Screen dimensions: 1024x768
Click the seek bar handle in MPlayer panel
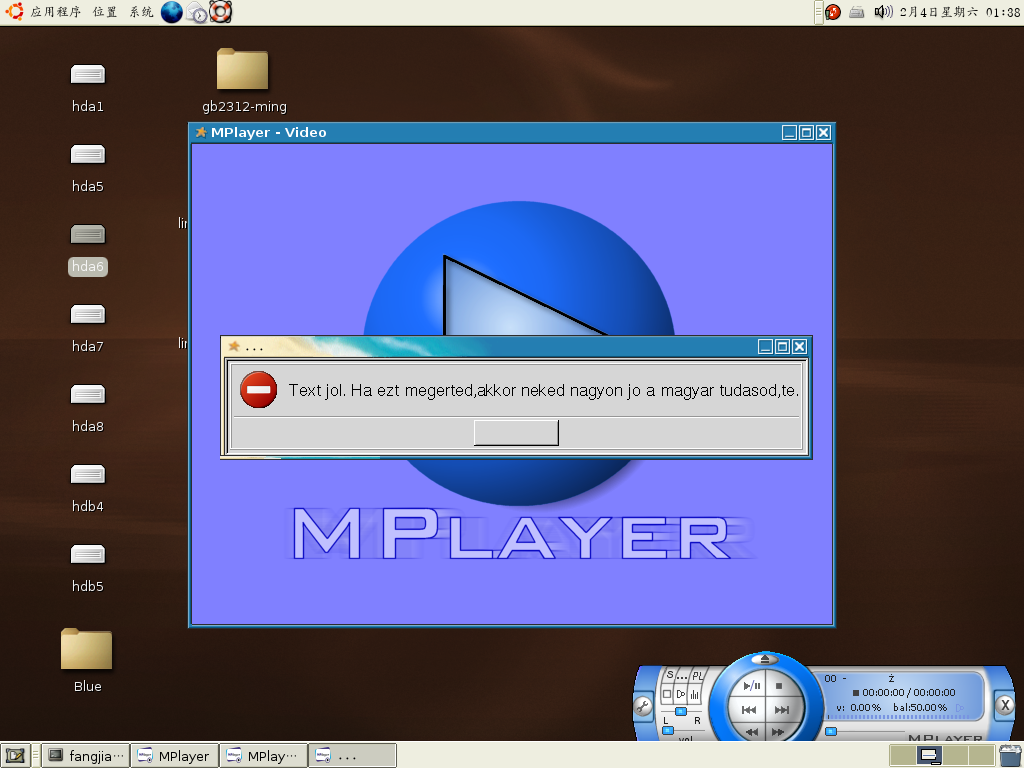(831, 731)
